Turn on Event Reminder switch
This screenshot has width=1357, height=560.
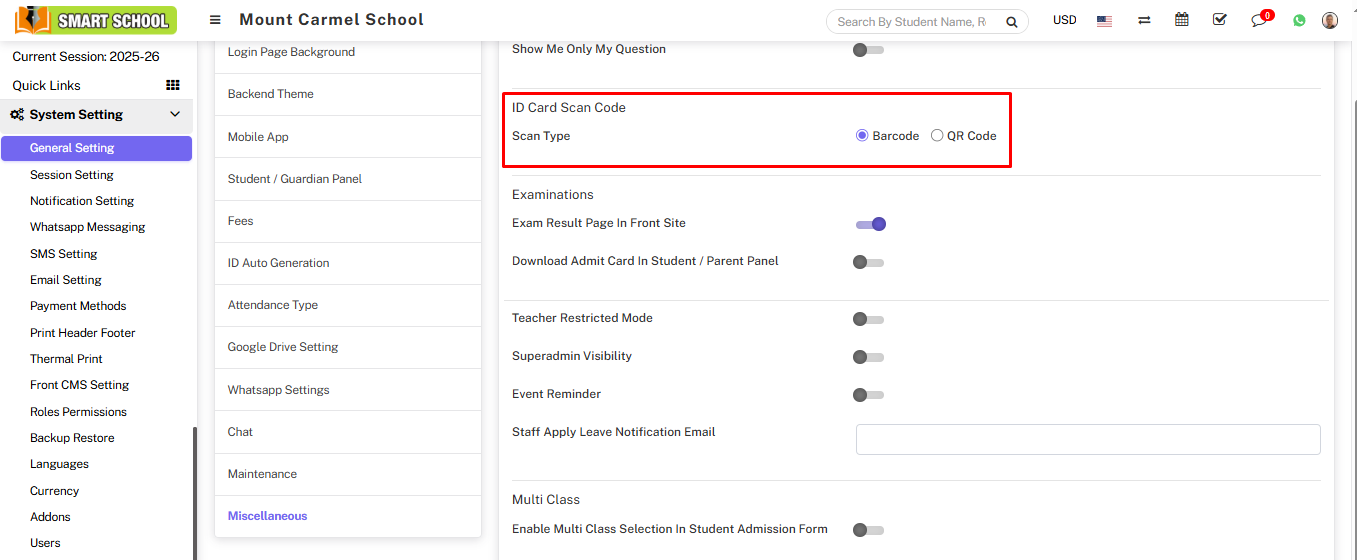pyautogui.click(x=868, y=395)
